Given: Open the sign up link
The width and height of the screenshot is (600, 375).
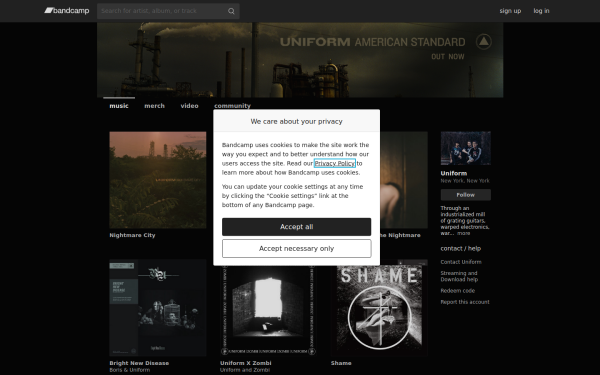Looking at the screenshot, I should 510,11.
